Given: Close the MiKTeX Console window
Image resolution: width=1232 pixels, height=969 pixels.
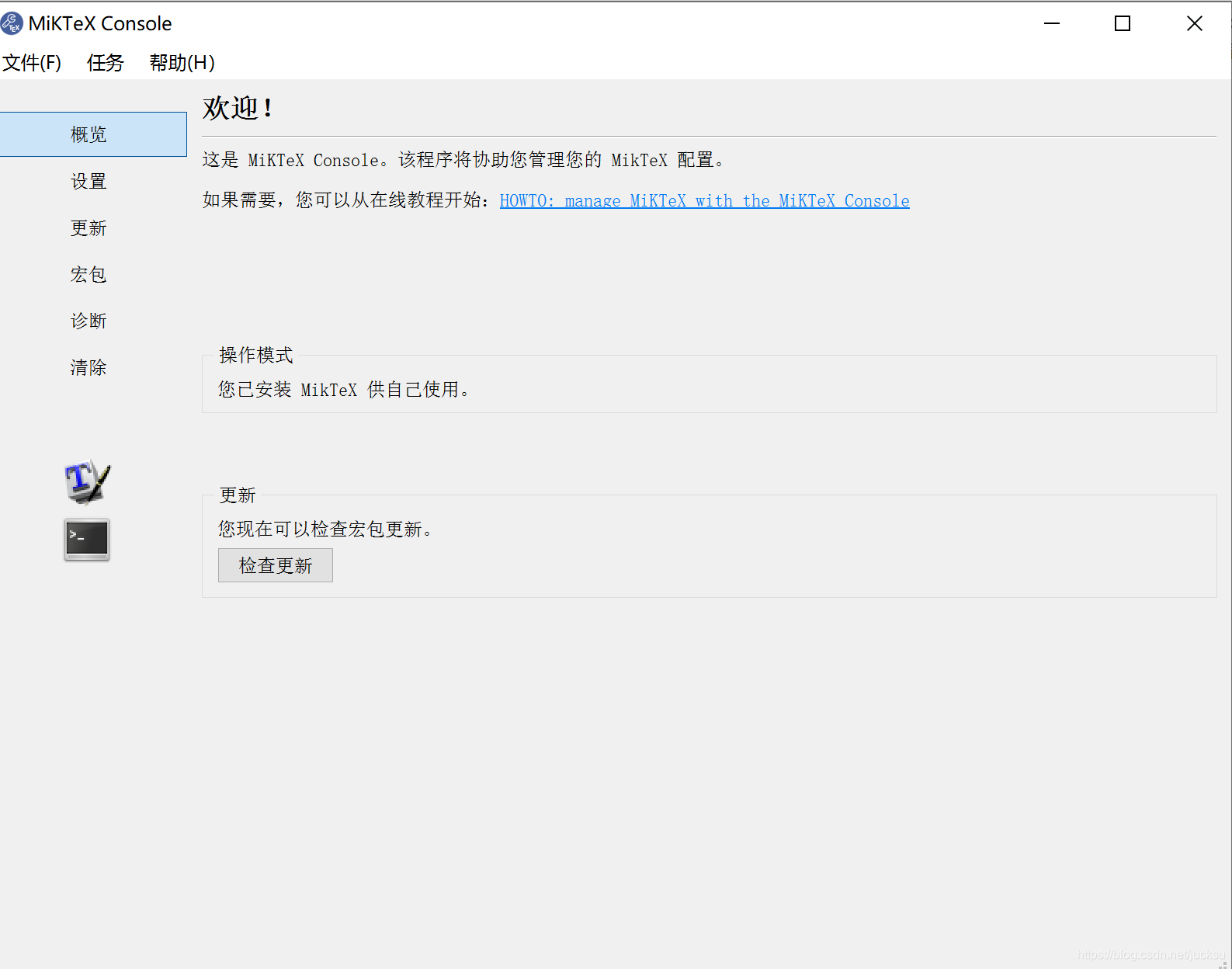Looking at the screenshot, I should click(x=1195, y=24).
